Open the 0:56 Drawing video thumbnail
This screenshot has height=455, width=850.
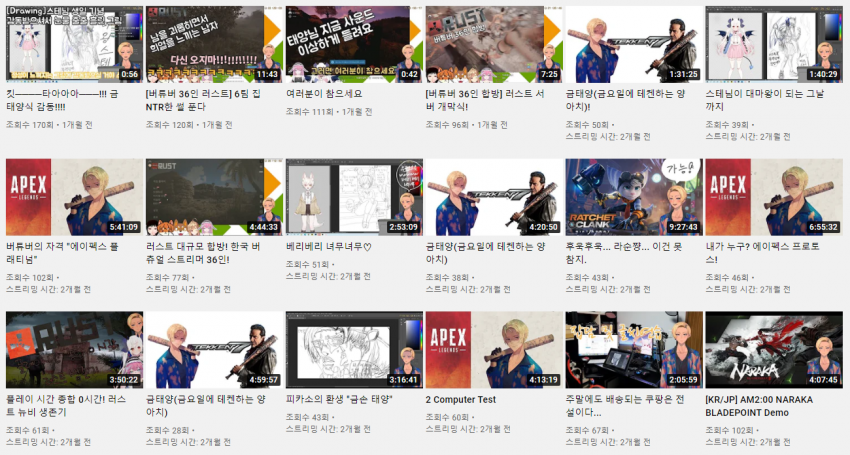click(74, 44)
